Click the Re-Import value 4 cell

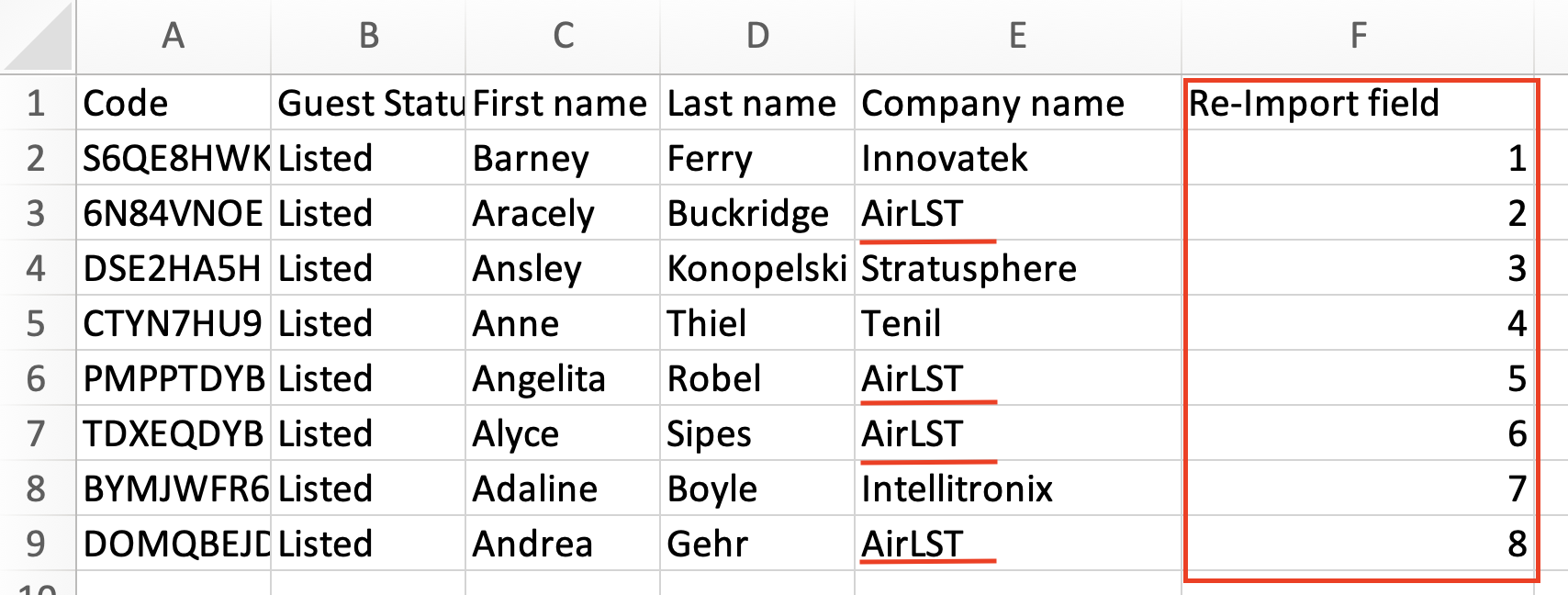click(x=1358, y=323)
